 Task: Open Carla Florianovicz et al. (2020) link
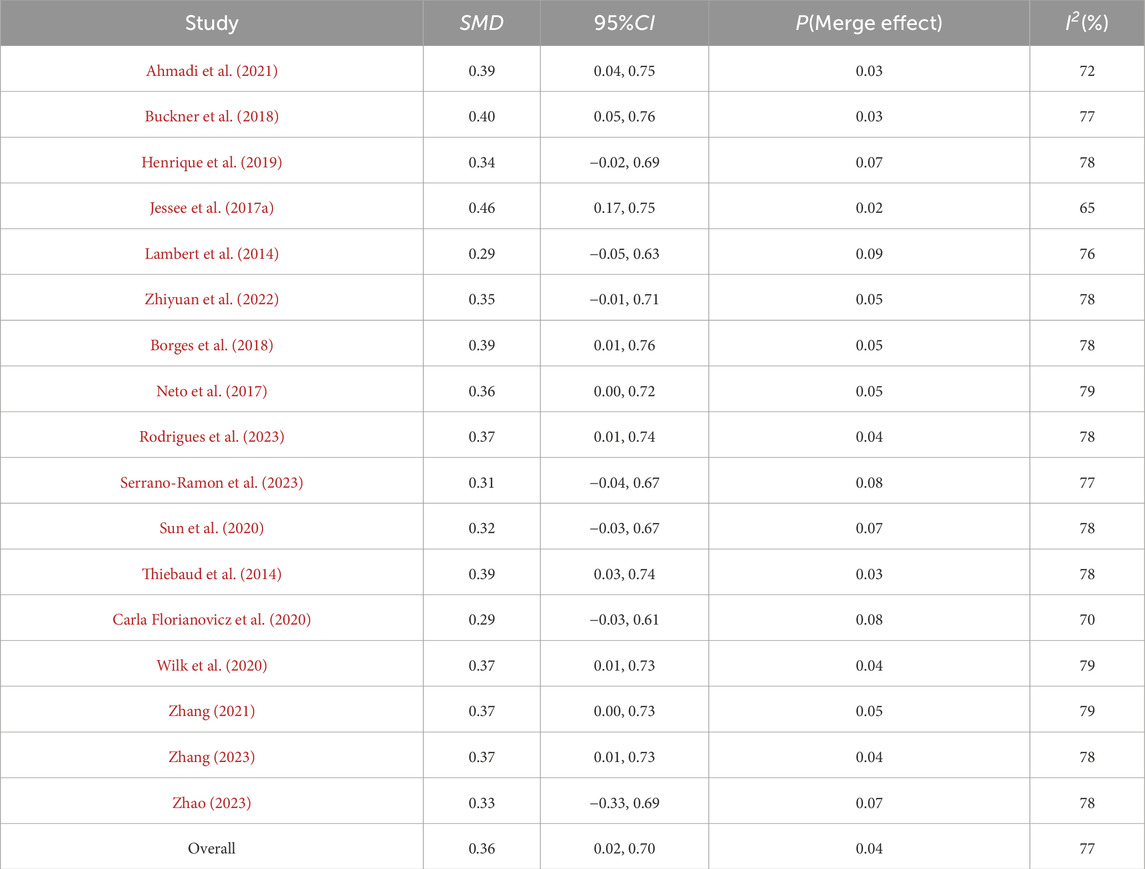click(212, 619)
